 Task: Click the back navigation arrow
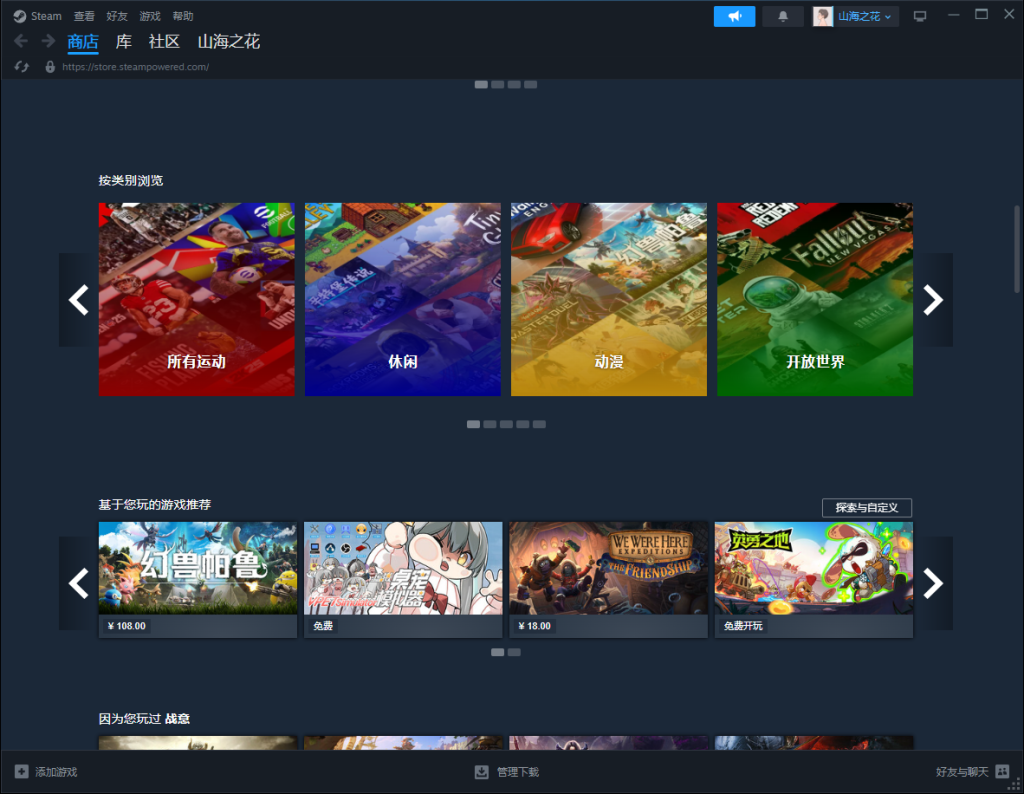coord(21,41)
